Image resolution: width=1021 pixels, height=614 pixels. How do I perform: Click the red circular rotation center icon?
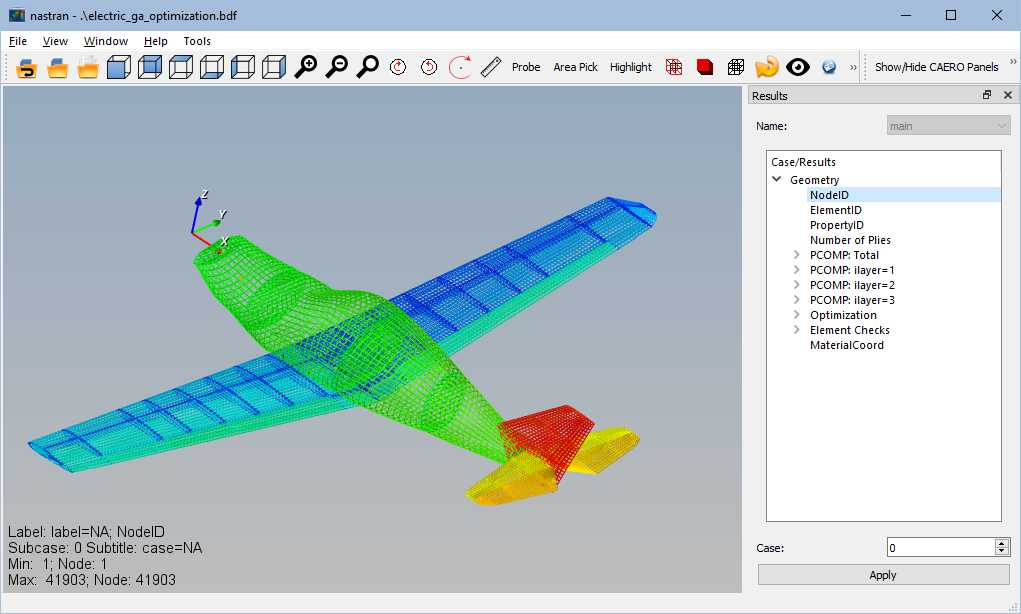click(x=460, y=67)
